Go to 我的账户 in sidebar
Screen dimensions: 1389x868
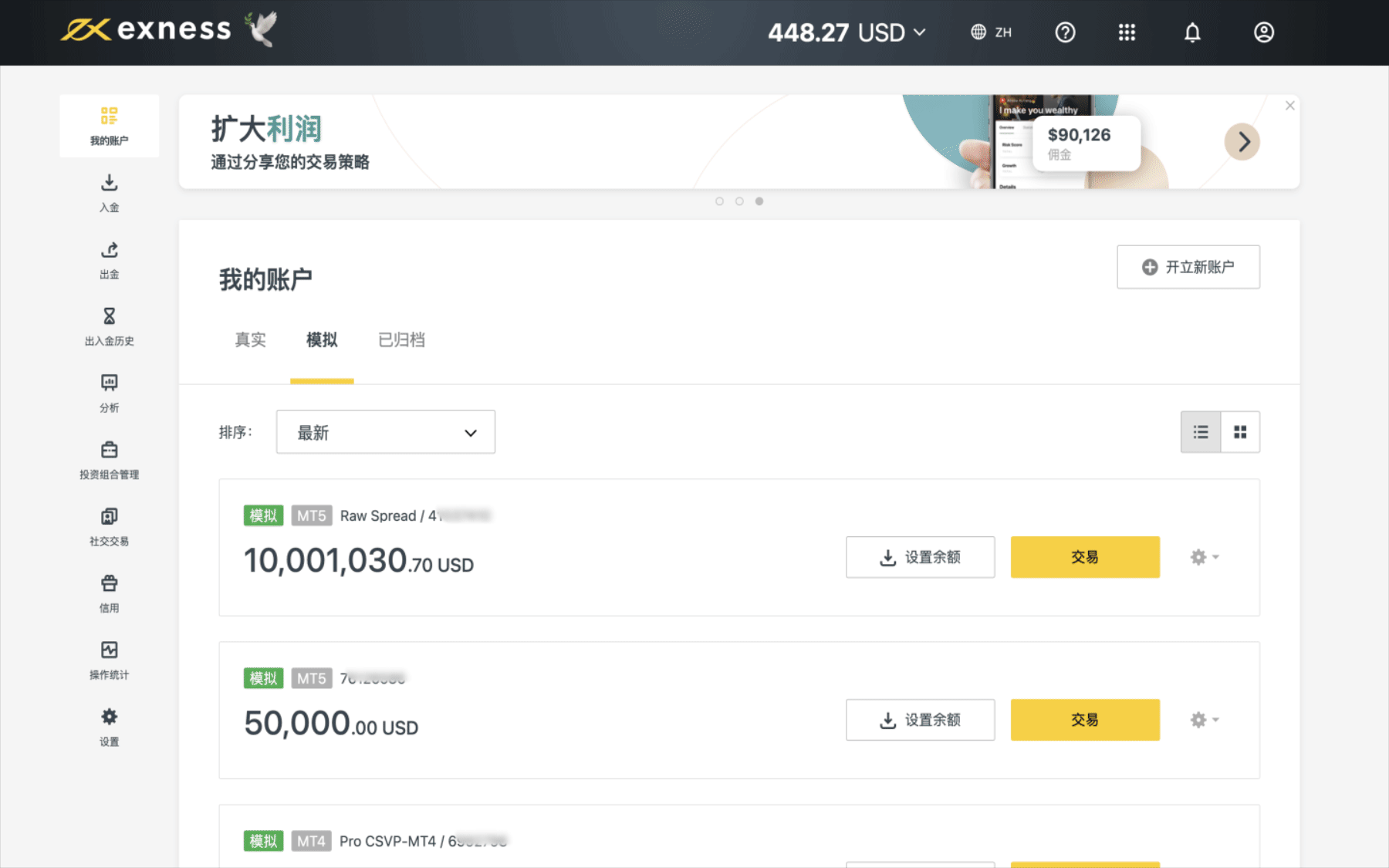(x=110, y=126)
